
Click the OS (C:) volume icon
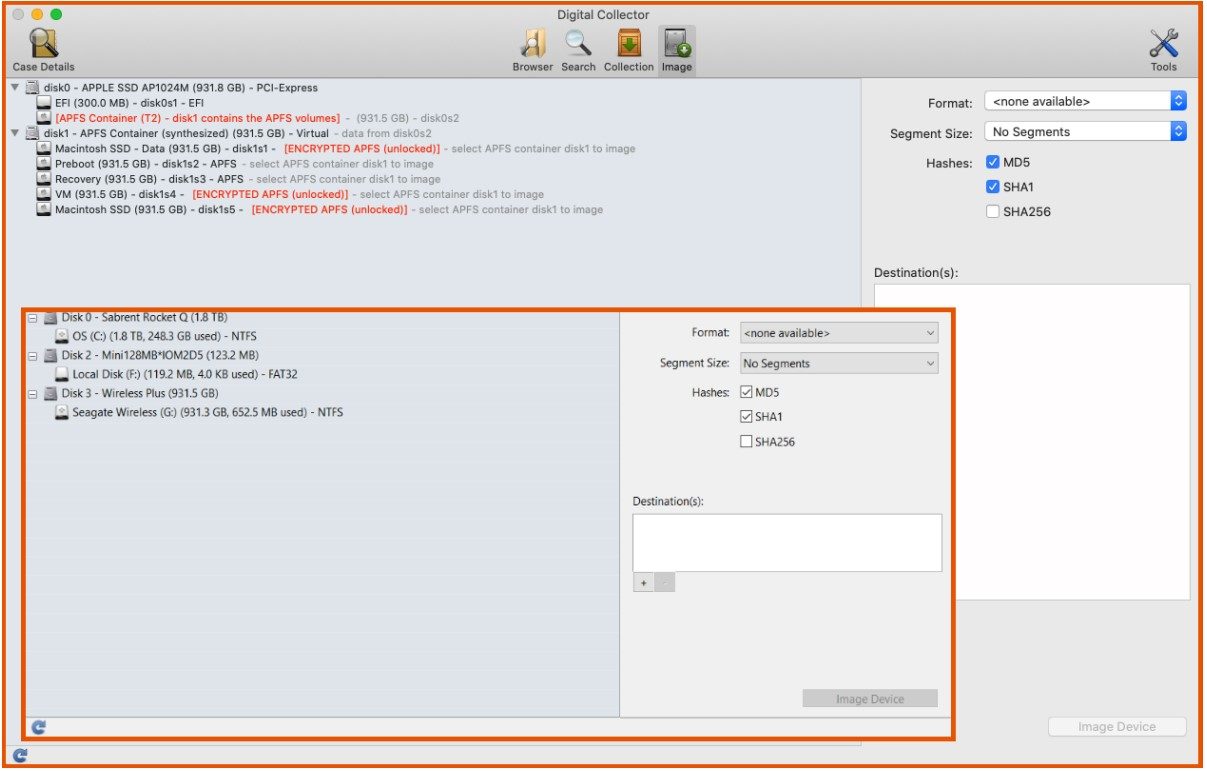click(62, 336)
